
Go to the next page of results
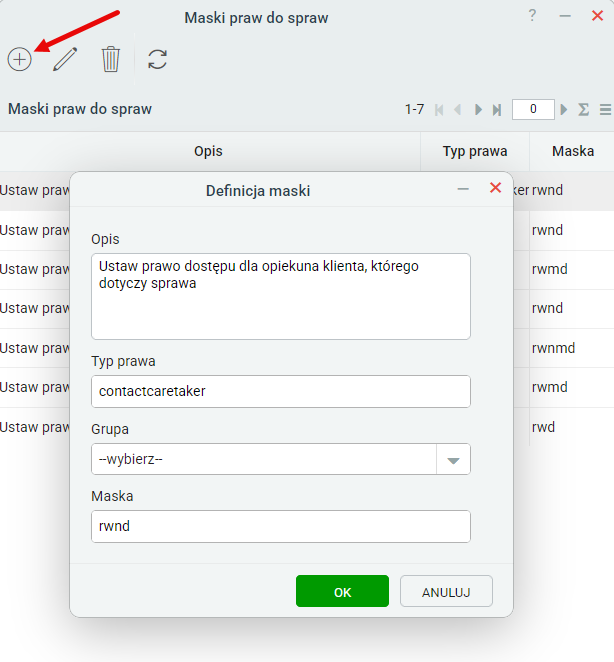[x=478, y=110]
